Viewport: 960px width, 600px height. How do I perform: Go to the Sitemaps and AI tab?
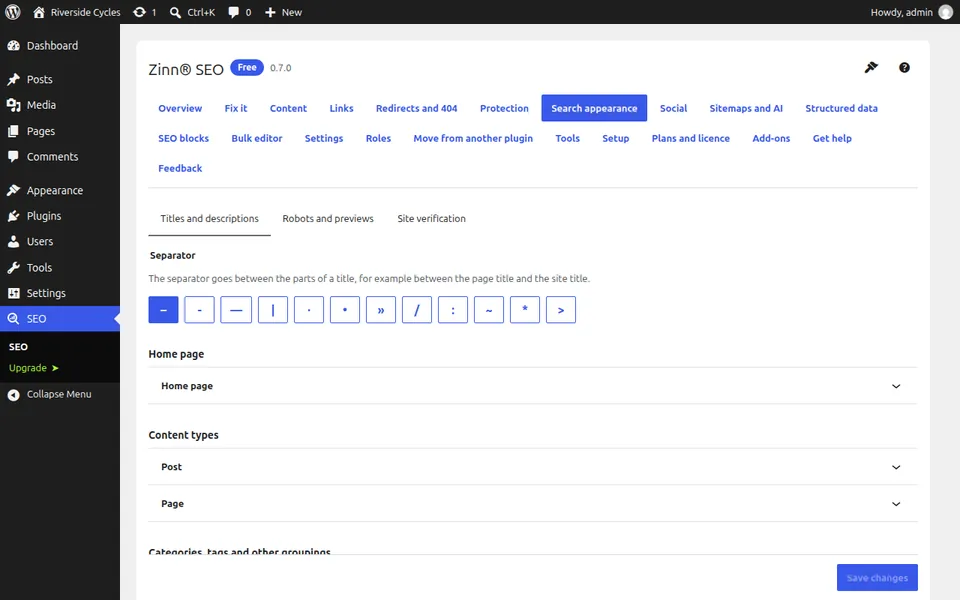(x=746, y=108)
